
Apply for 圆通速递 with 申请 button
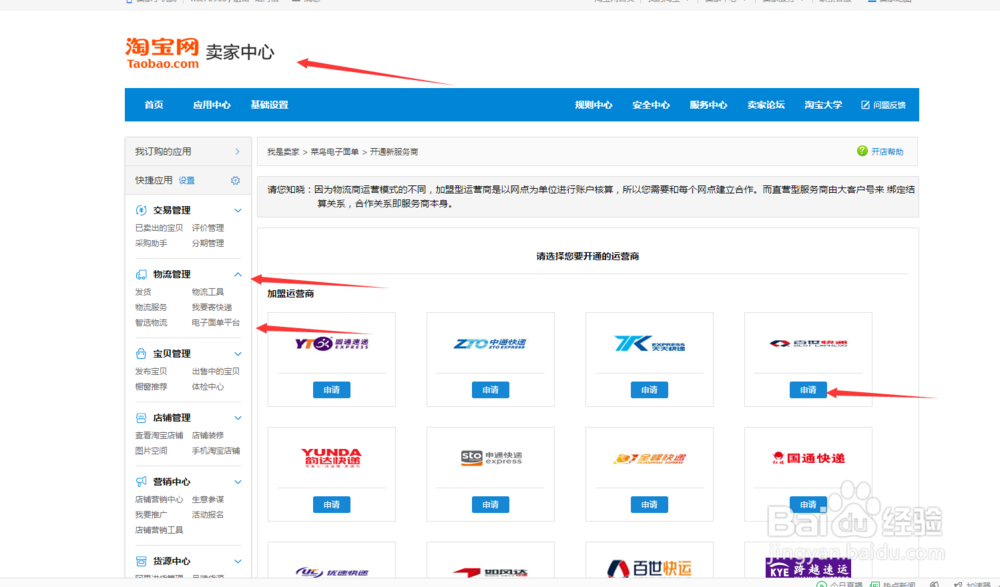click(332, 390)
